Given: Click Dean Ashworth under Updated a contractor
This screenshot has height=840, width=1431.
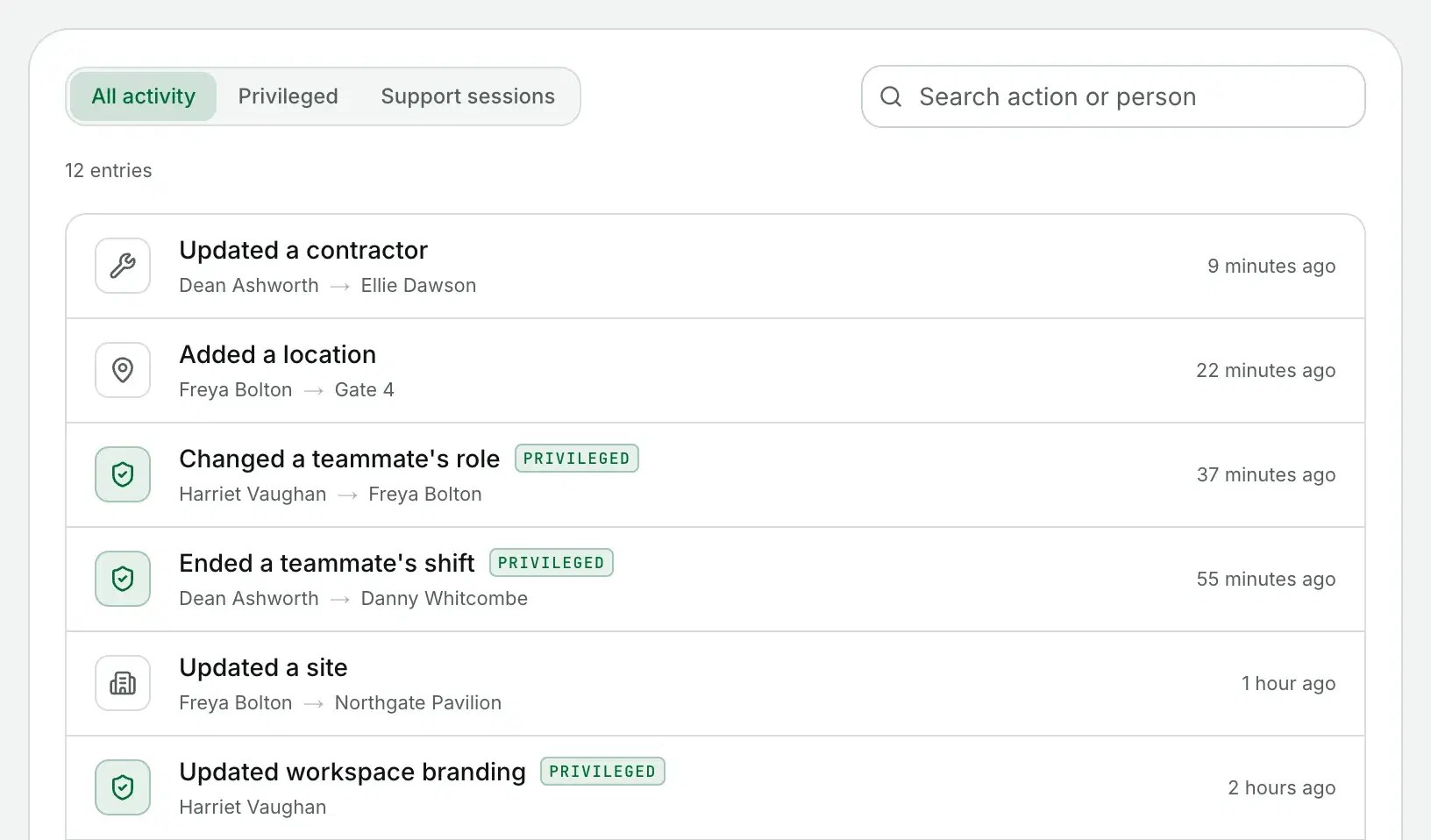Looking at the screenshot, I should coord(249,286).
